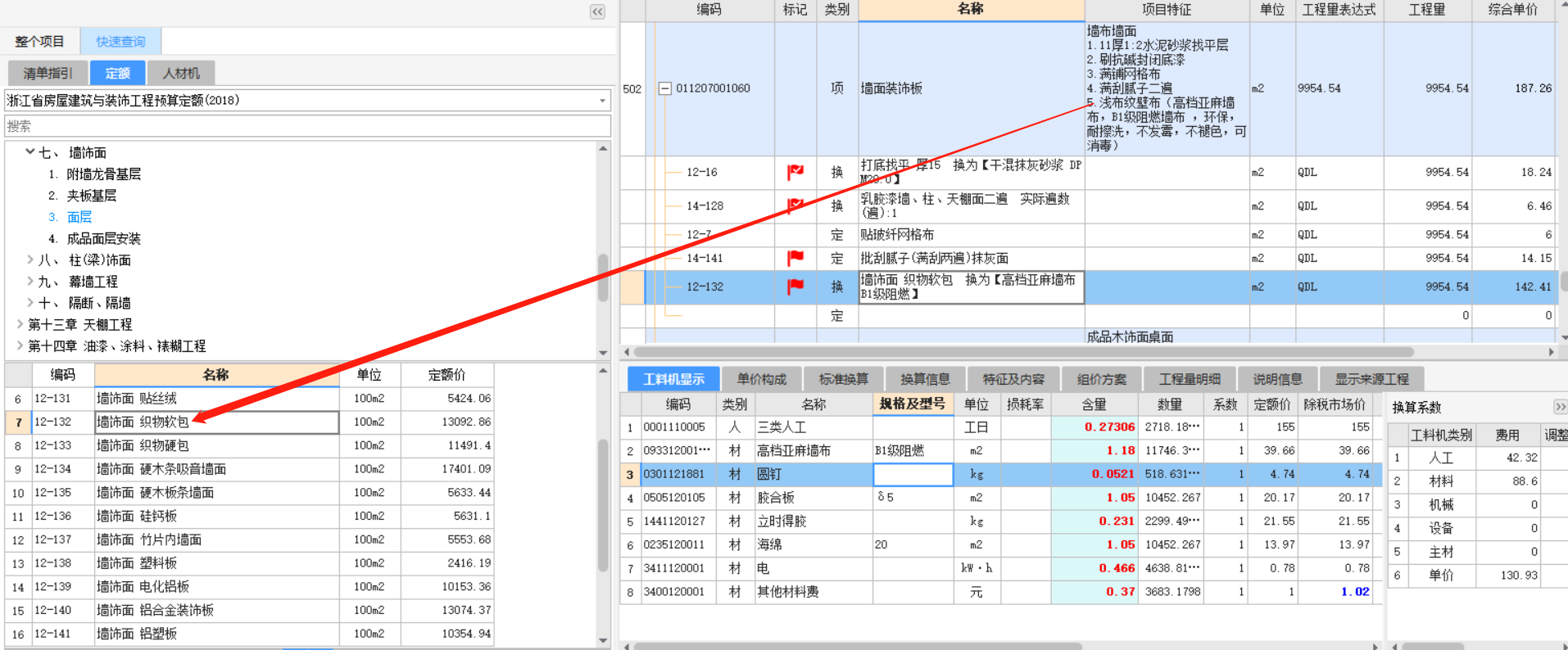Image resolution: width=1568 pixels, height=650 pixels.
Task: Select tree item 面层
Action: (x=79, y=217)
